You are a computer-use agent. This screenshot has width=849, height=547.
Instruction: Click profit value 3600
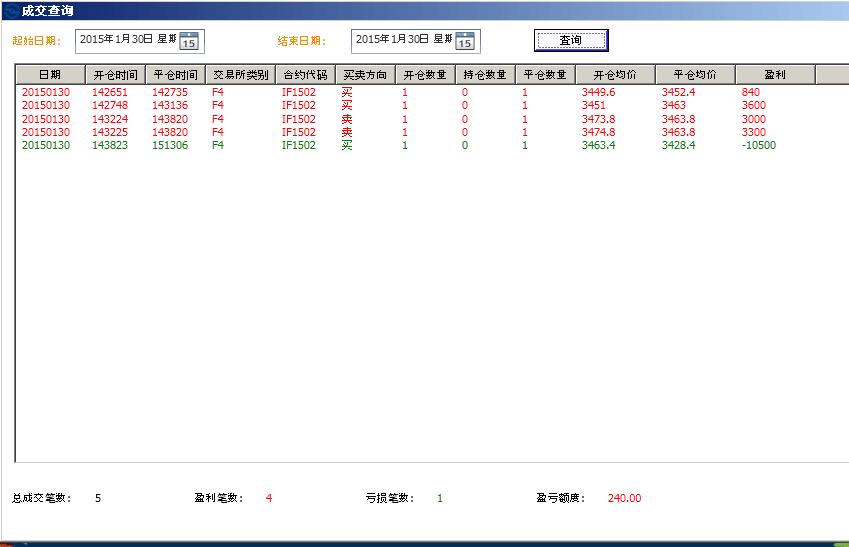pos(754,105)
